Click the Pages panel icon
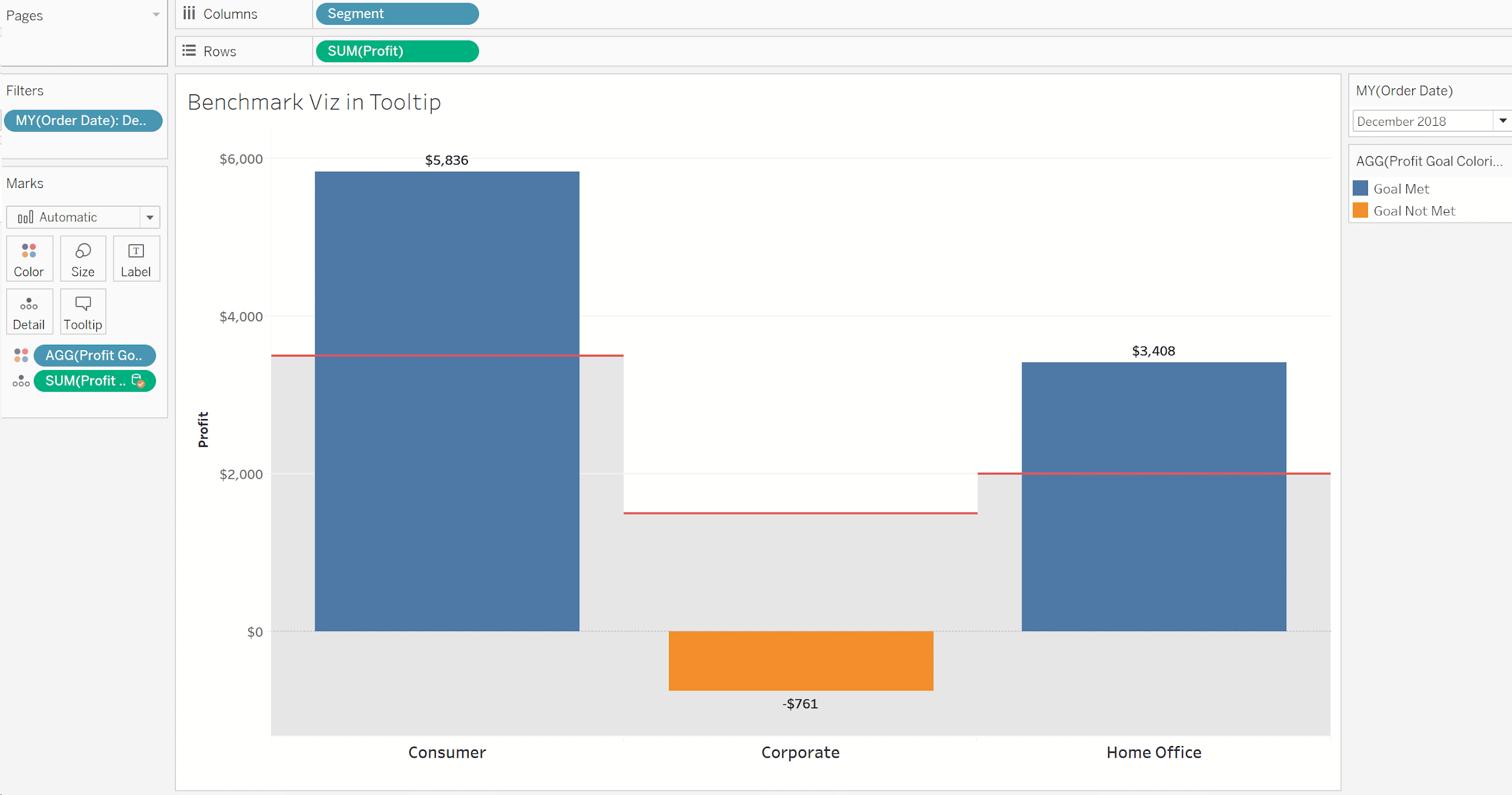 [x=154, y=14]
